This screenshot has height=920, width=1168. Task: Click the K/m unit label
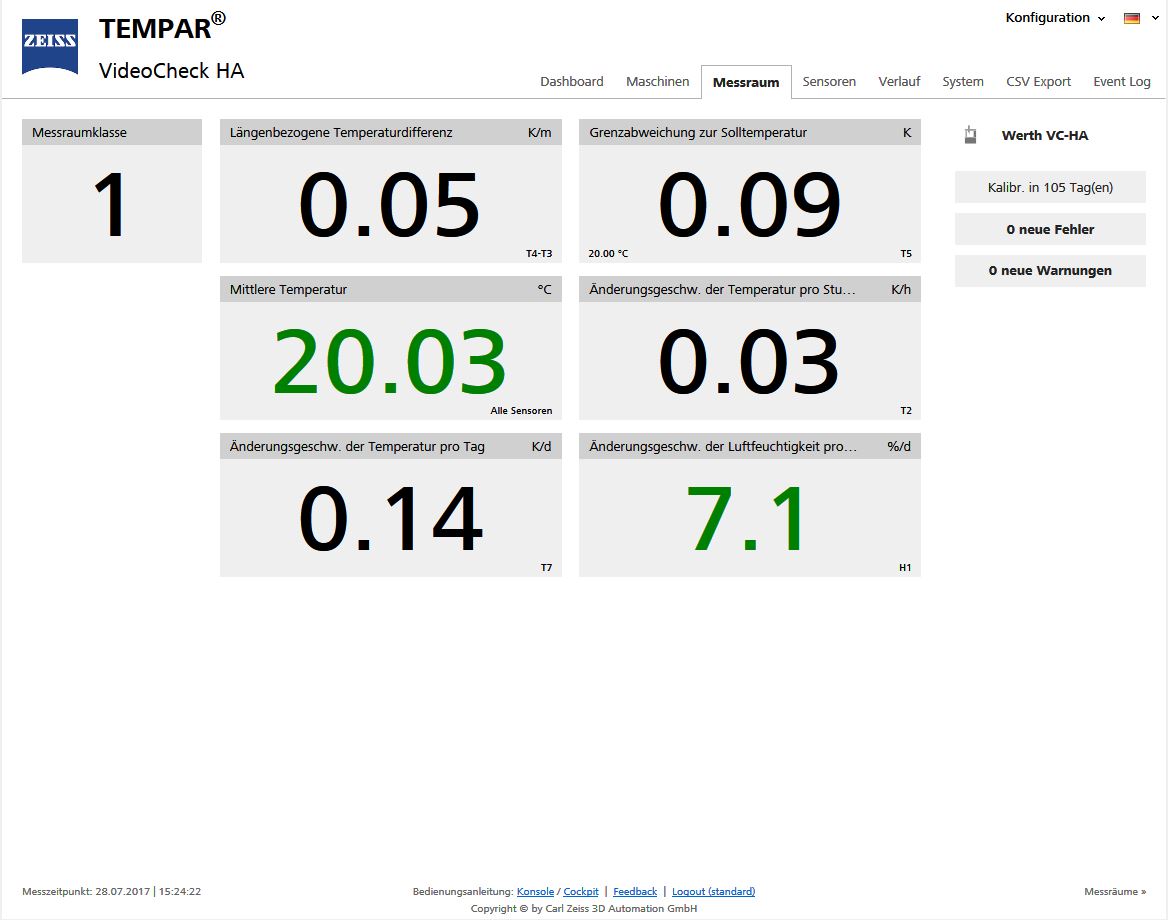point(539,132)
